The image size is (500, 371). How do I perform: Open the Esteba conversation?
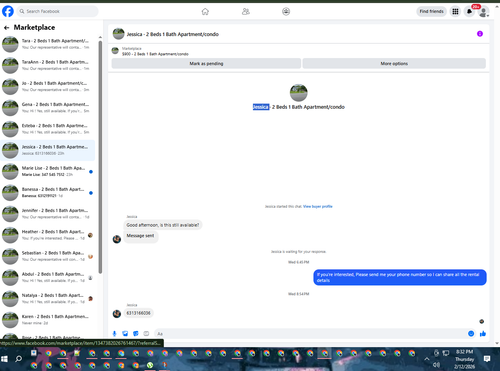click(48, 129)
